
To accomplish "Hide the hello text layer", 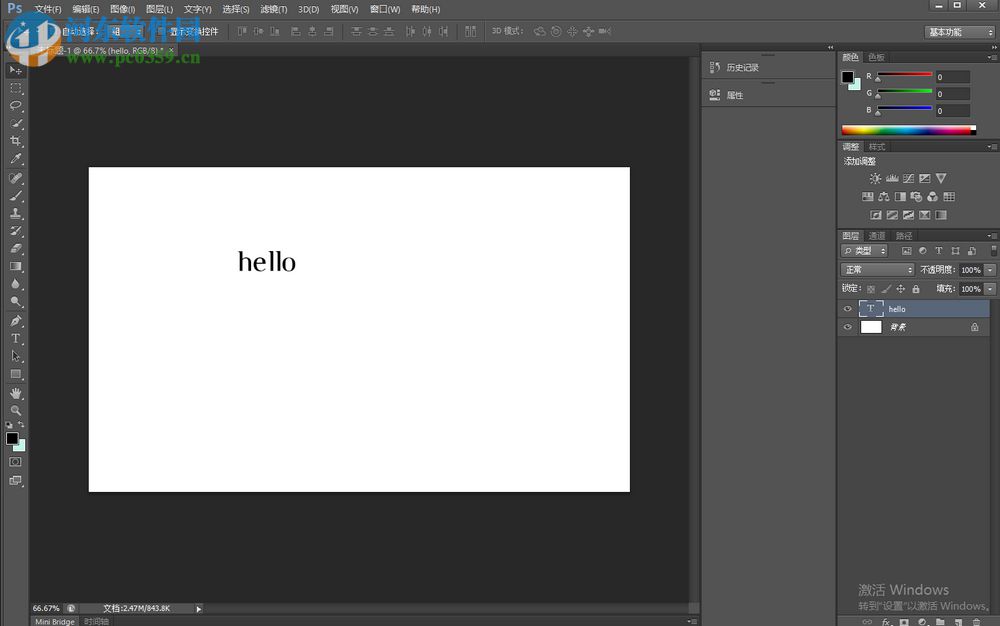I will tap(848, 309).
